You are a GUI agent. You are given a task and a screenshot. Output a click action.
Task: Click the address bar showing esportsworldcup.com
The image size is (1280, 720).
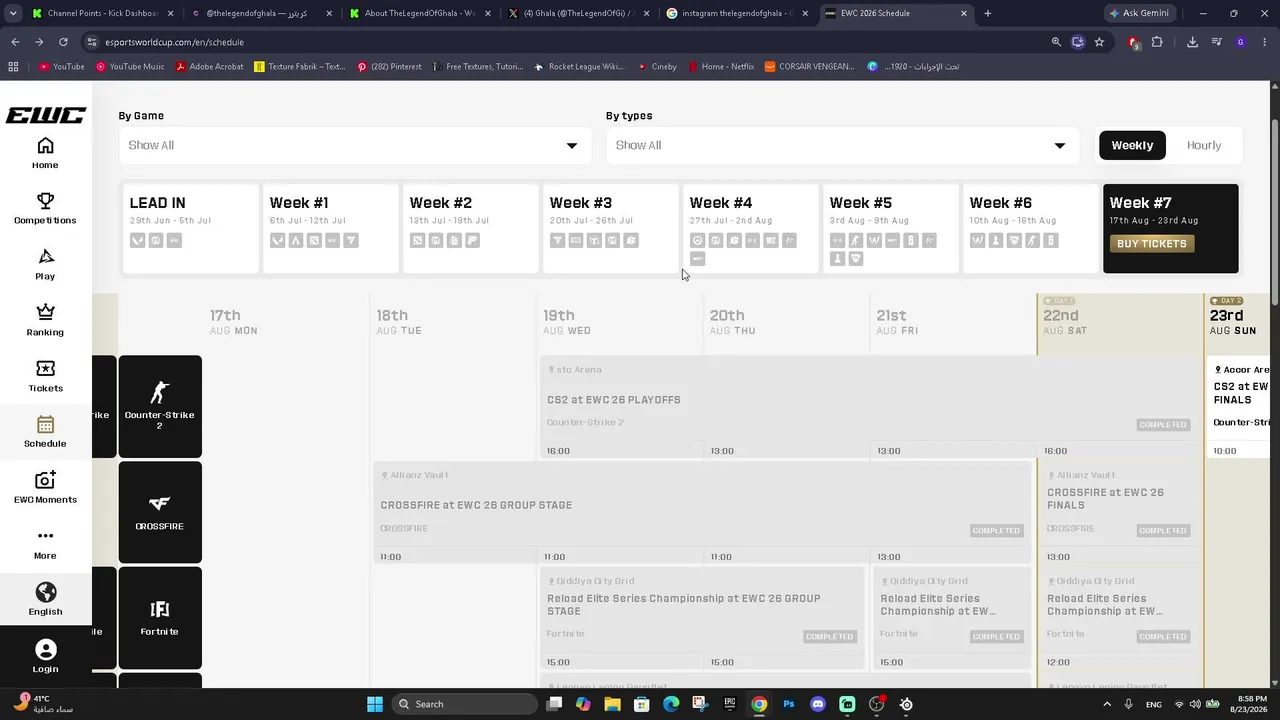click(560, 42)
